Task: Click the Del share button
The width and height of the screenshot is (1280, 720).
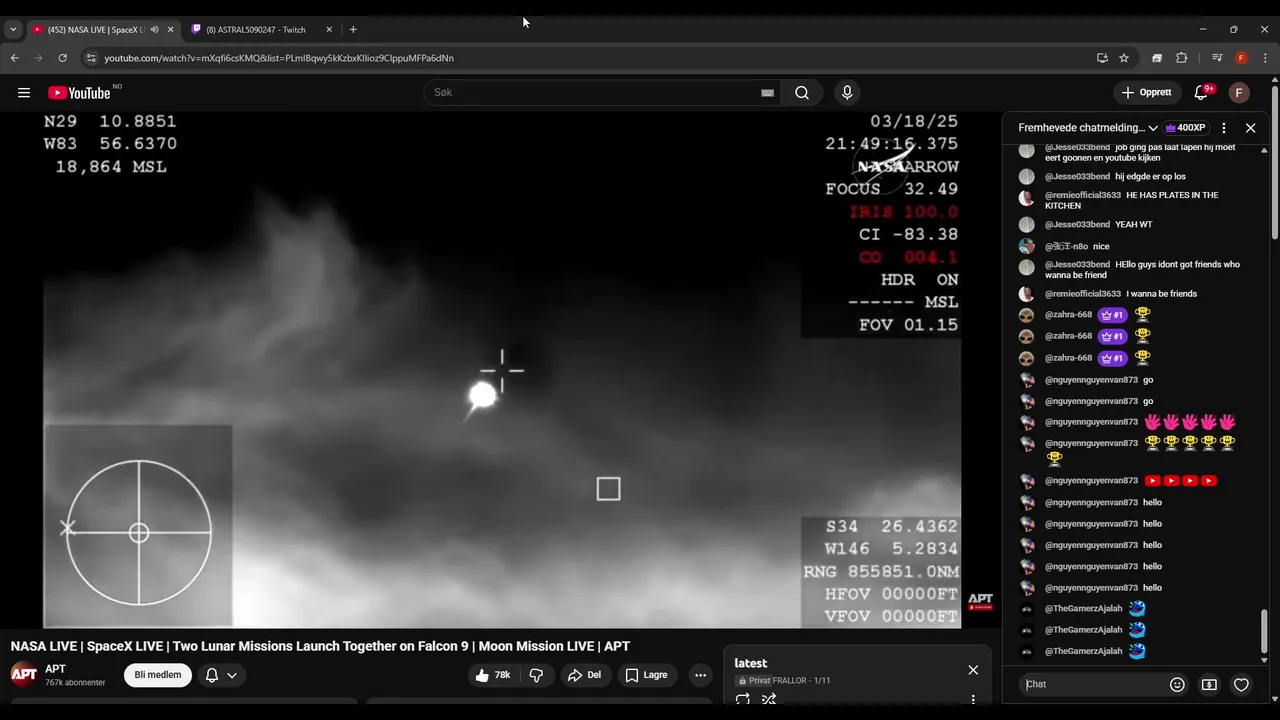Action: pos(584,675)
